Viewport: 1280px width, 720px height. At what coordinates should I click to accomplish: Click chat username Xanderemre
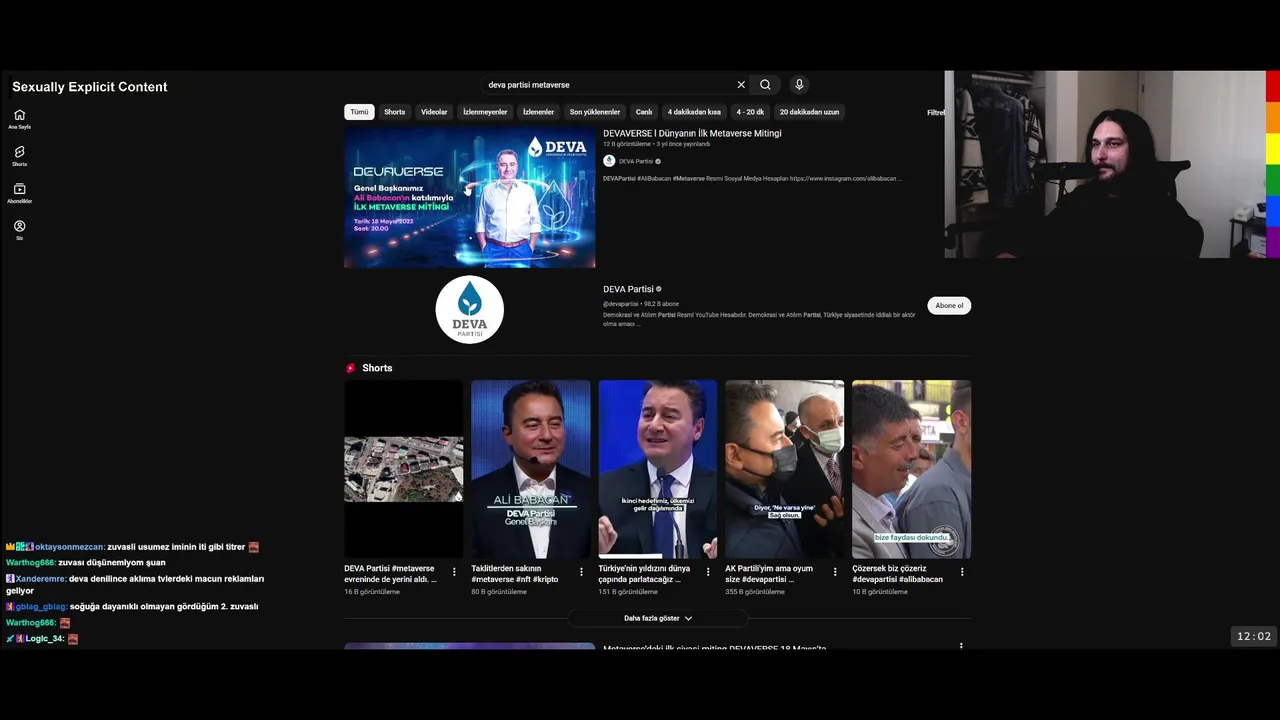[41, 579]
